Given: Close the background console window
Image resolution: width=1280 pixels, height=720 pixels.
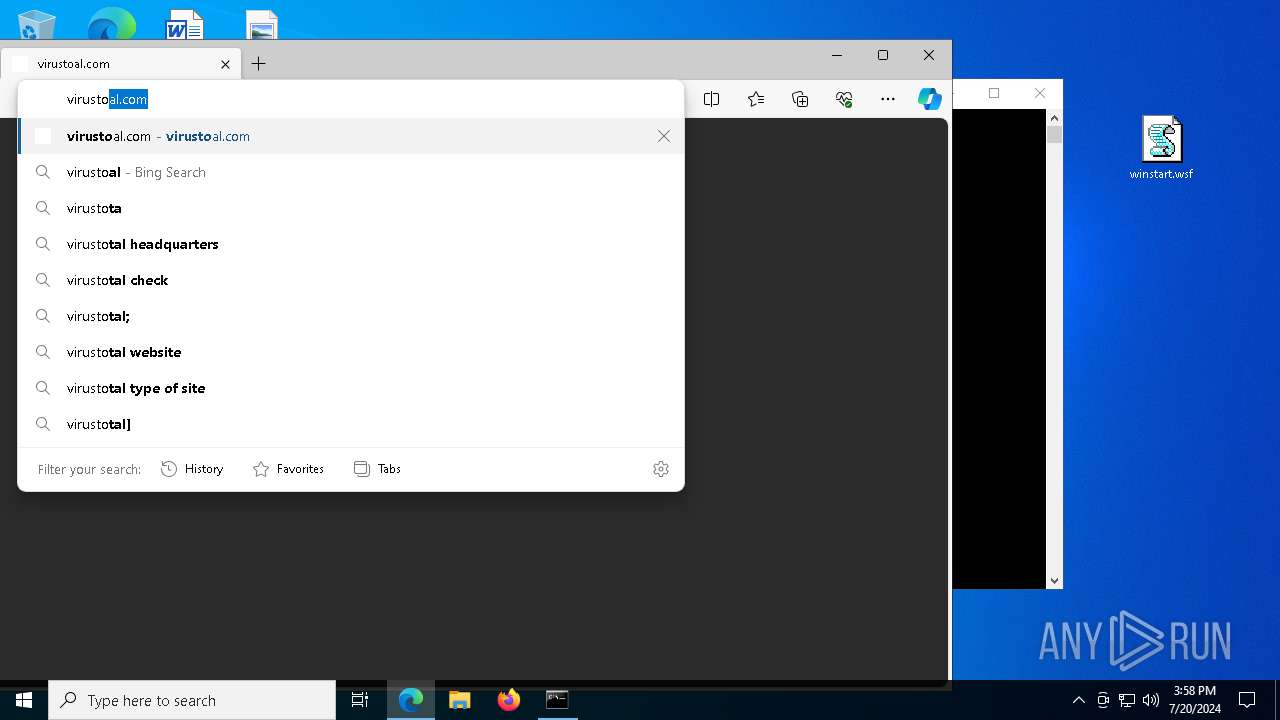Looking at the screenshot, I should pyautogui.click(x=1040, y=93).
